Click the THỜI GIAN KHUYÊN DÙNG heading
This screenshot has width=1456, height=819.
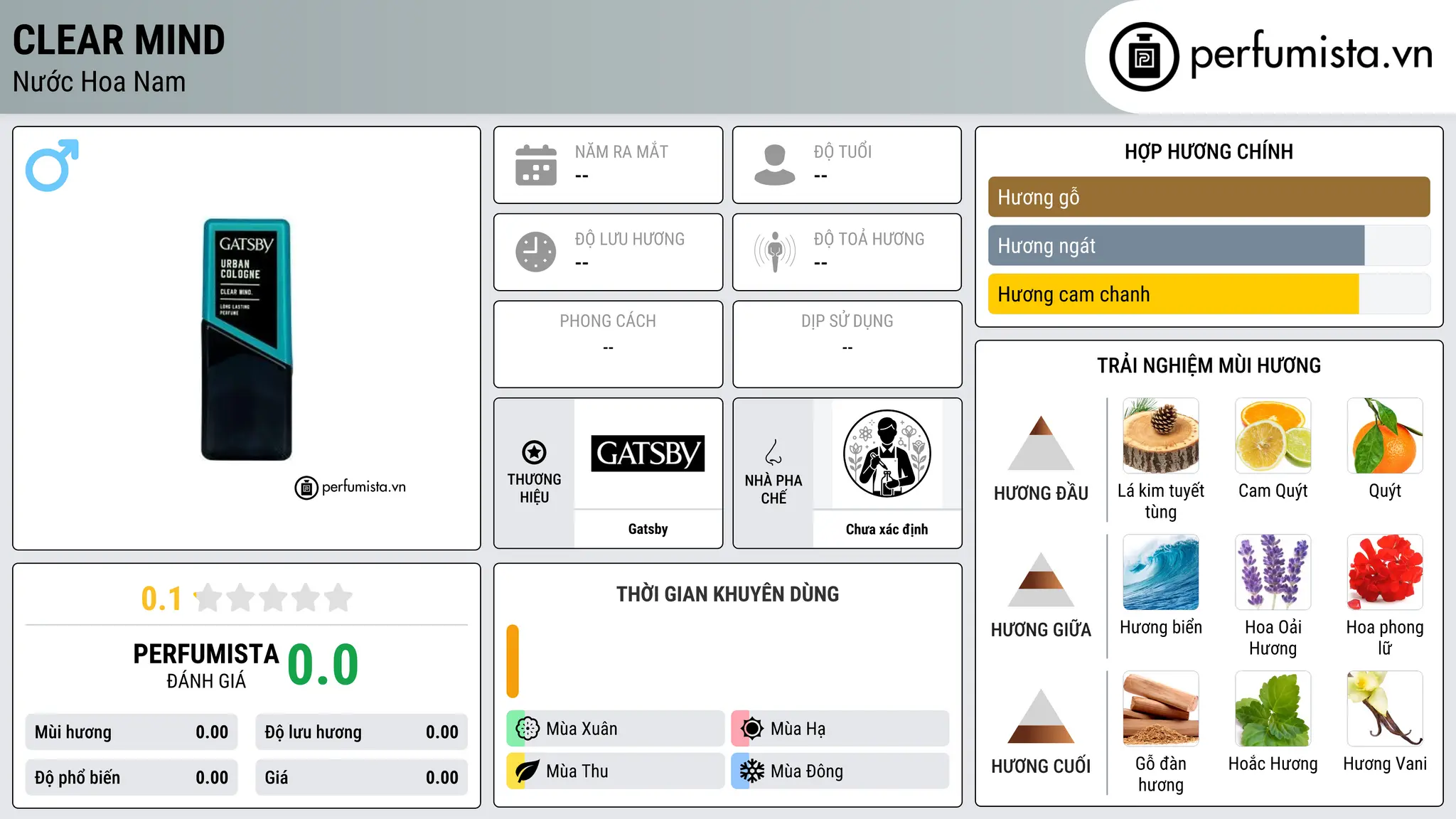click(x=727, y=594)
